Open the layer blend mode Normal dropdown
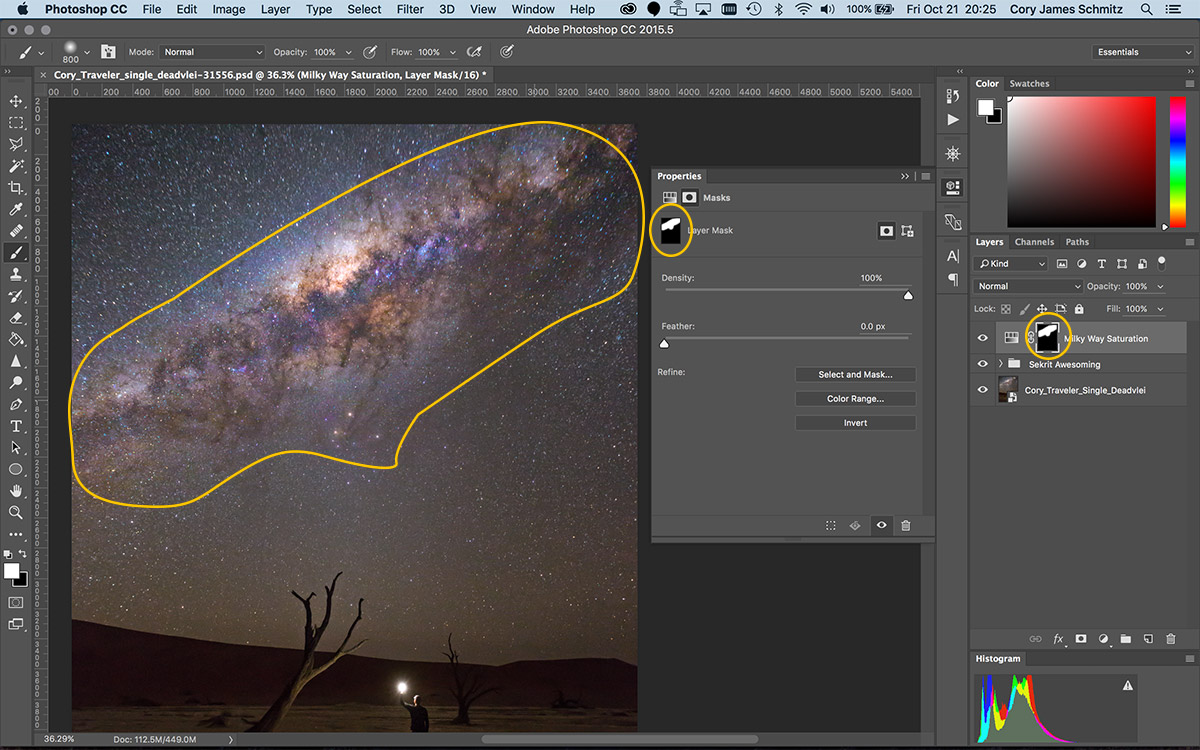 click(1029, 286)
